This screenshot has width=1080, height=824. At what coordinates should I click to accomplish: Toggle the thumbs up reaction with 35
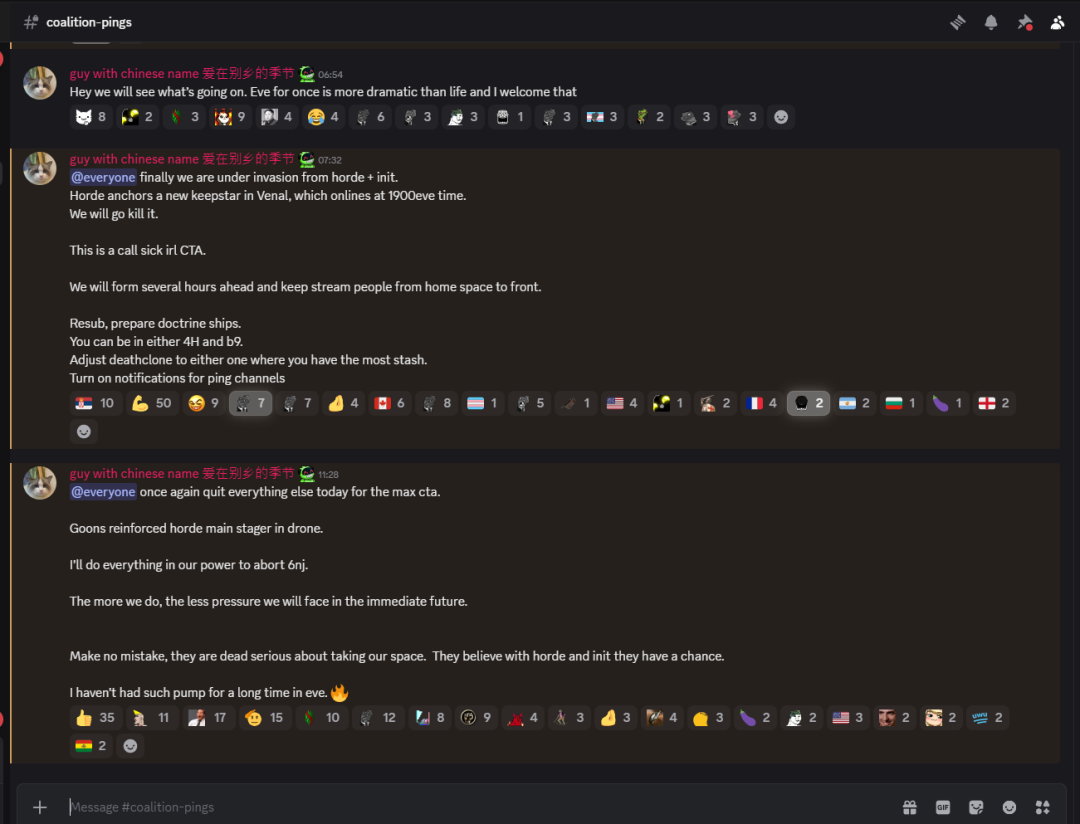(x=96, y=718)
